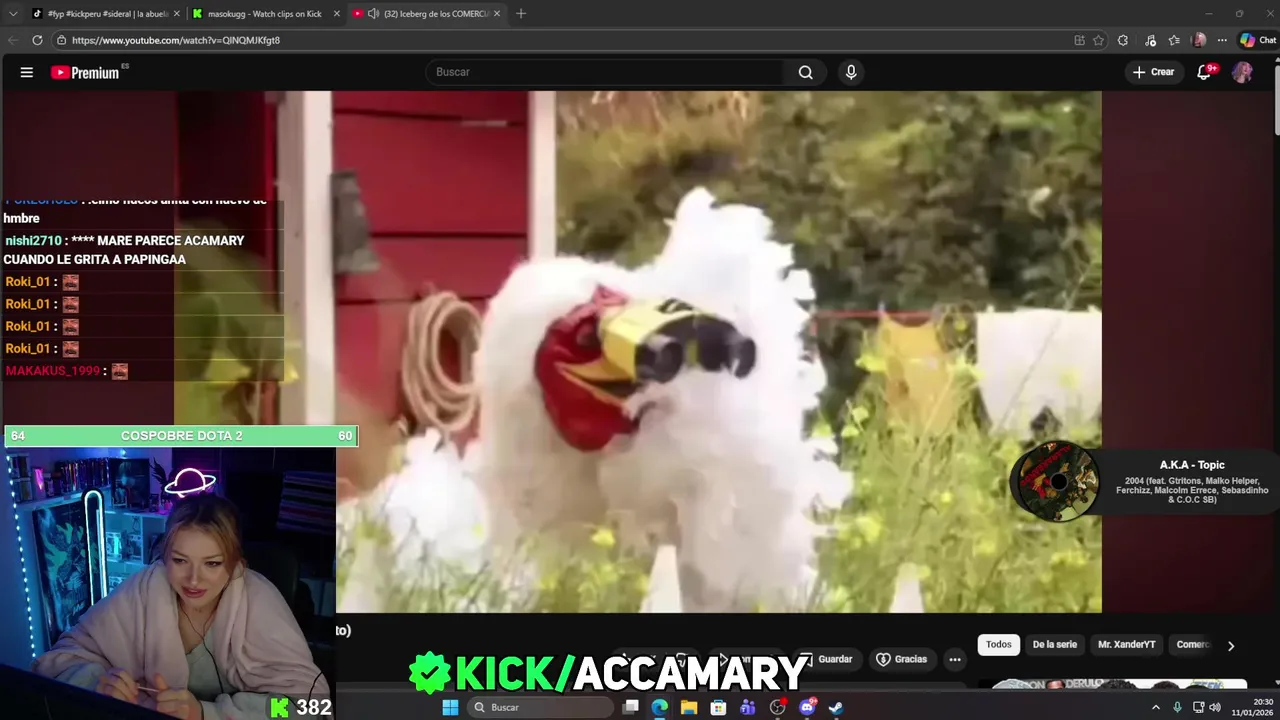Image resolution: width=1280 pixels, height=720 pixels.
Task: Open browser favorites list icon
Action: coord(1174,40)
